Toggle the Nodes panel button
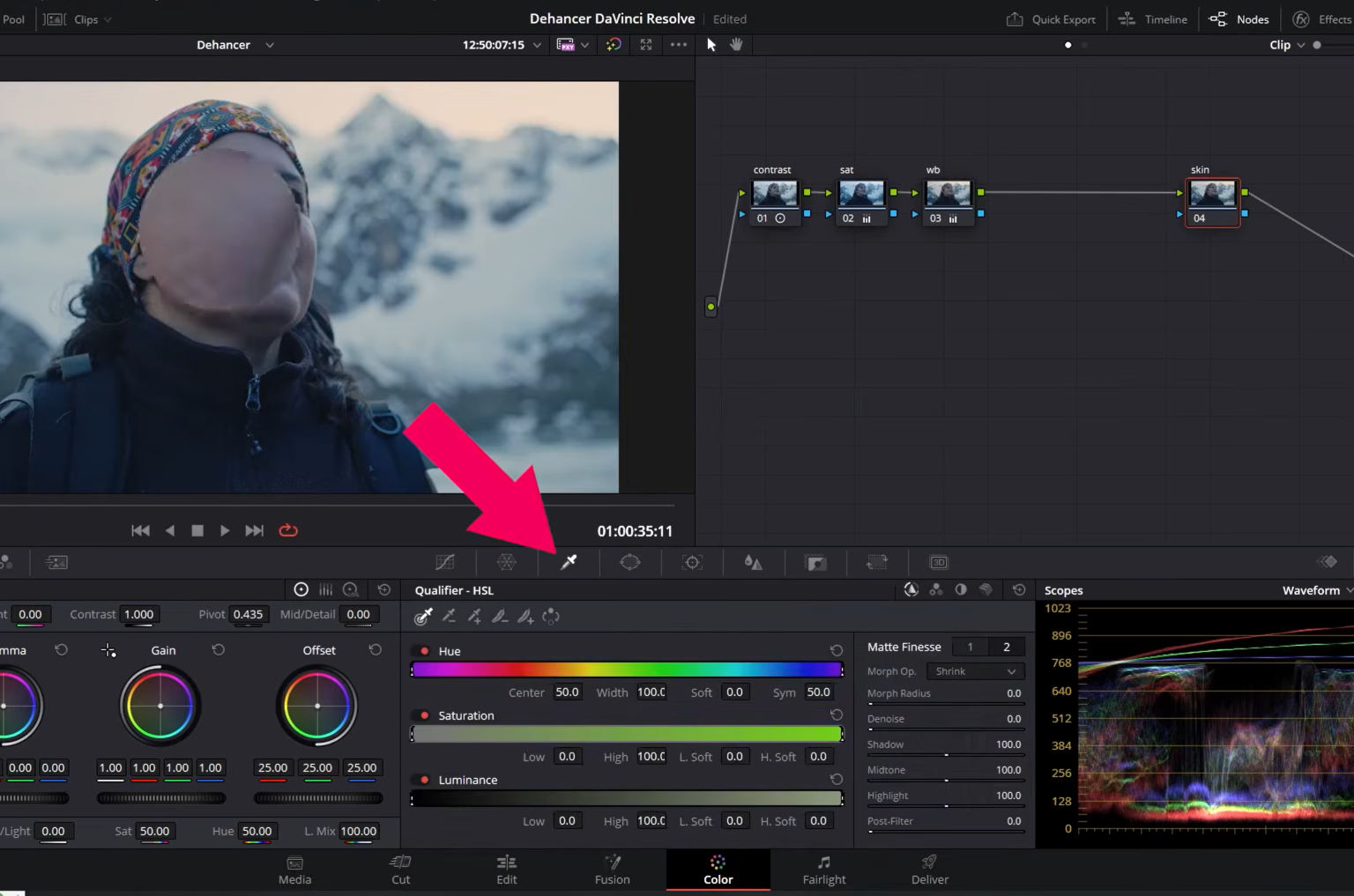 pos(1239,19)
